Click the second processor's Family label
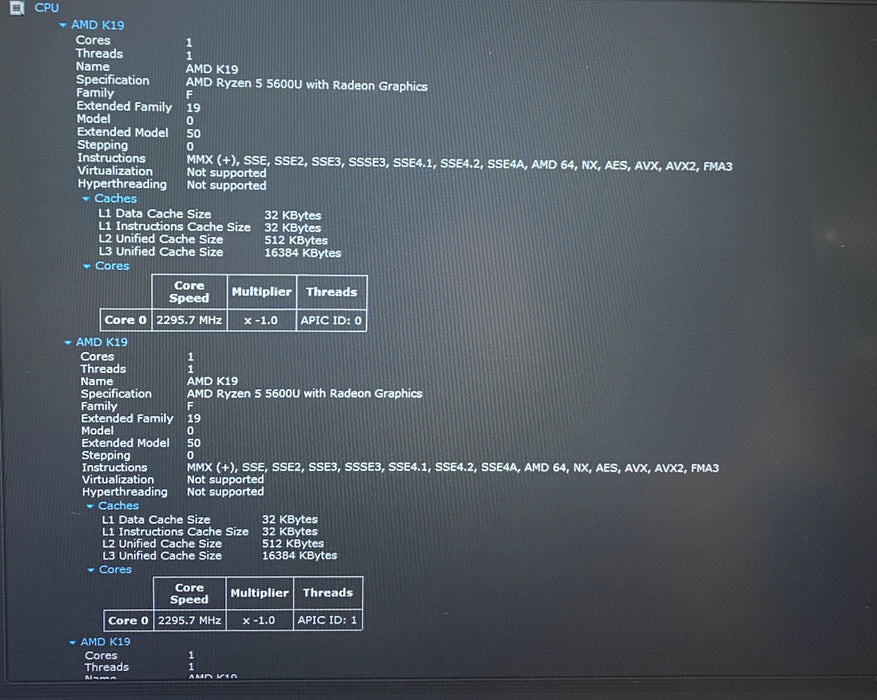 tap(99, 406)
